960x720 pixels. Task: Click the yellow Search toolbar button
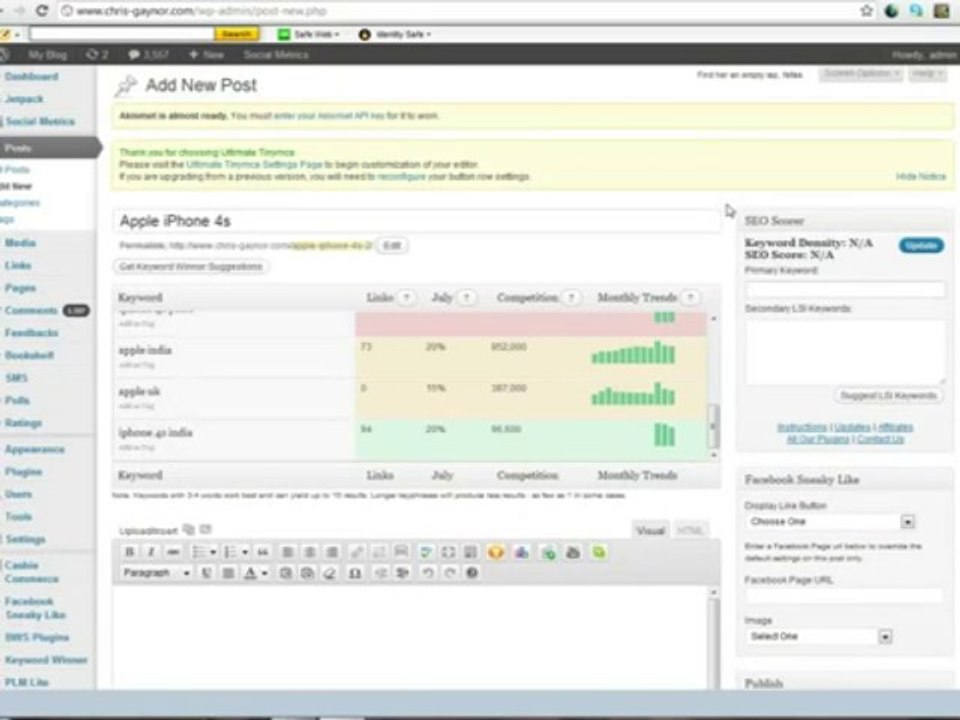click(236, 34)
